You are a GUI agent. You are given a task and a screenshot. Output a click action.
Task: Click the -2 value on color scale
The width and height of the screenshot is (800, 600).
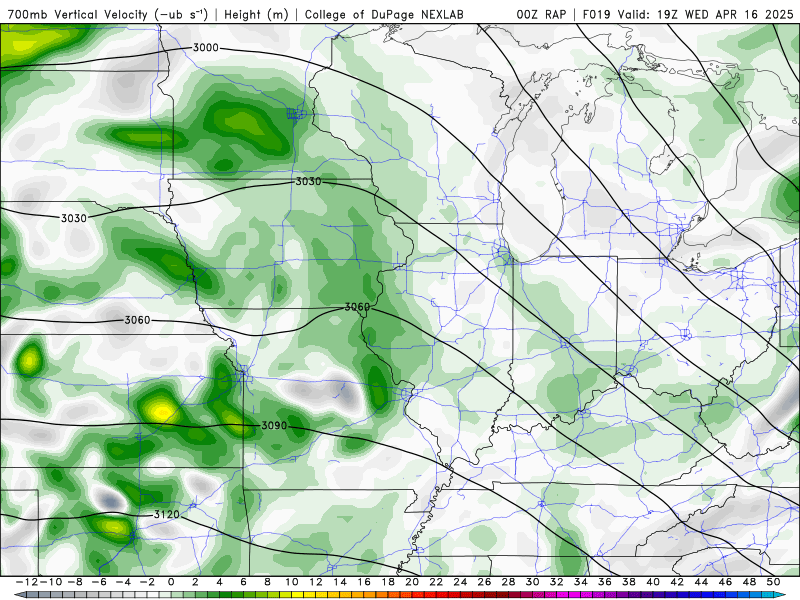147,582
